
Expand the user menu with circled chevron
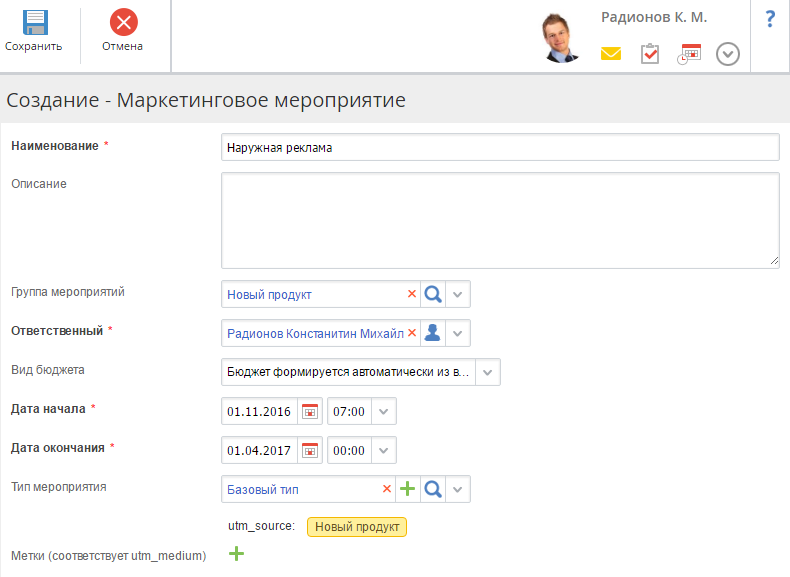pos(728,54)
